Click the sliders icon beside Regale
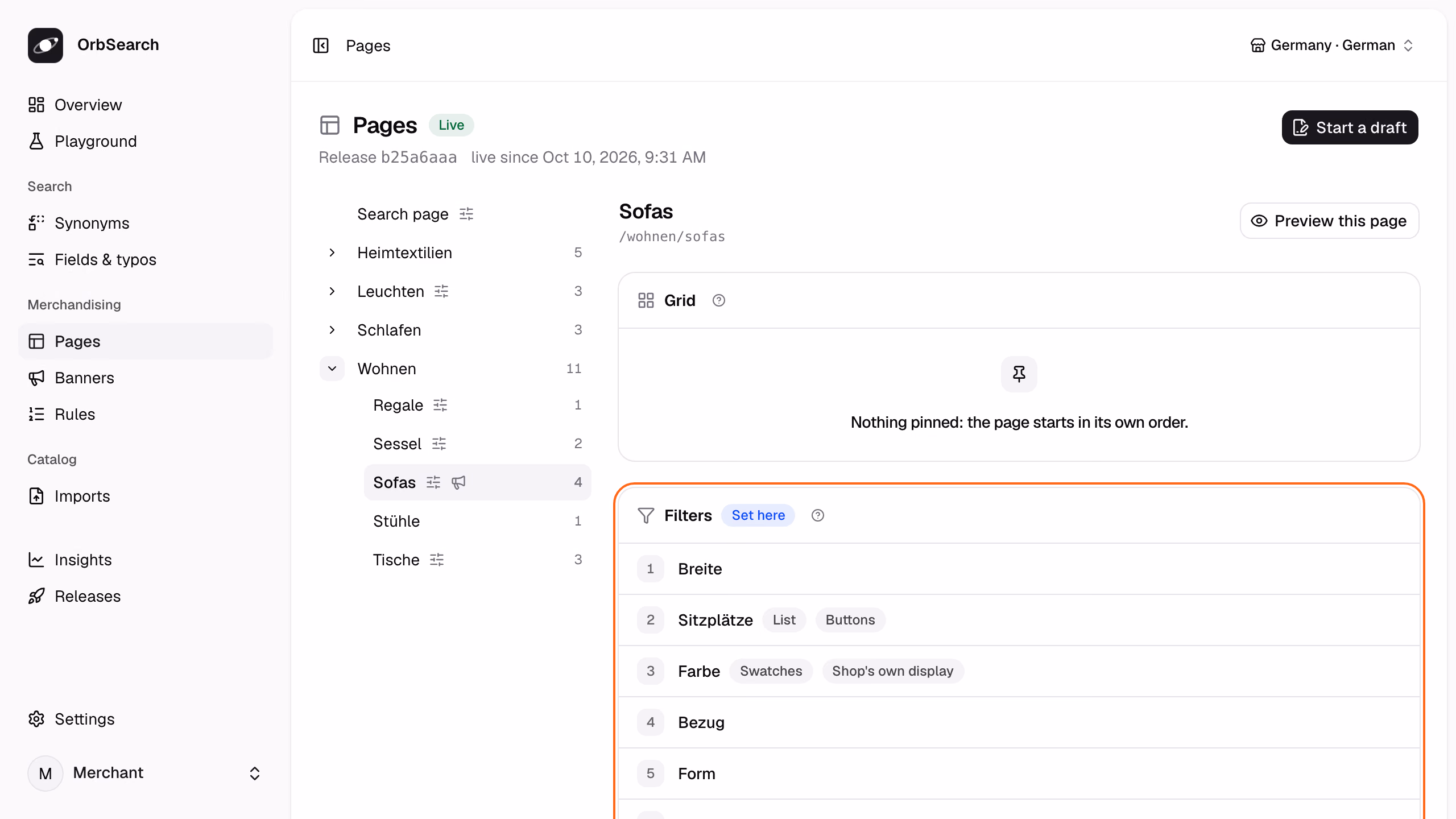 (x=440, y=405)
